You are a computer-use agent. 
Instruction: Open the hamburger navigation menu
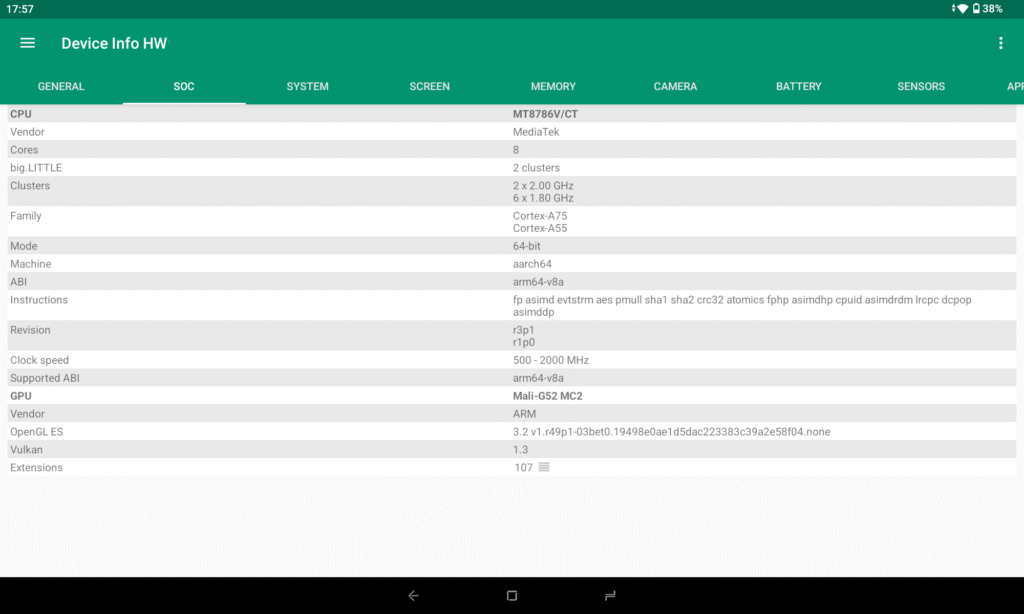pos(28,43)
